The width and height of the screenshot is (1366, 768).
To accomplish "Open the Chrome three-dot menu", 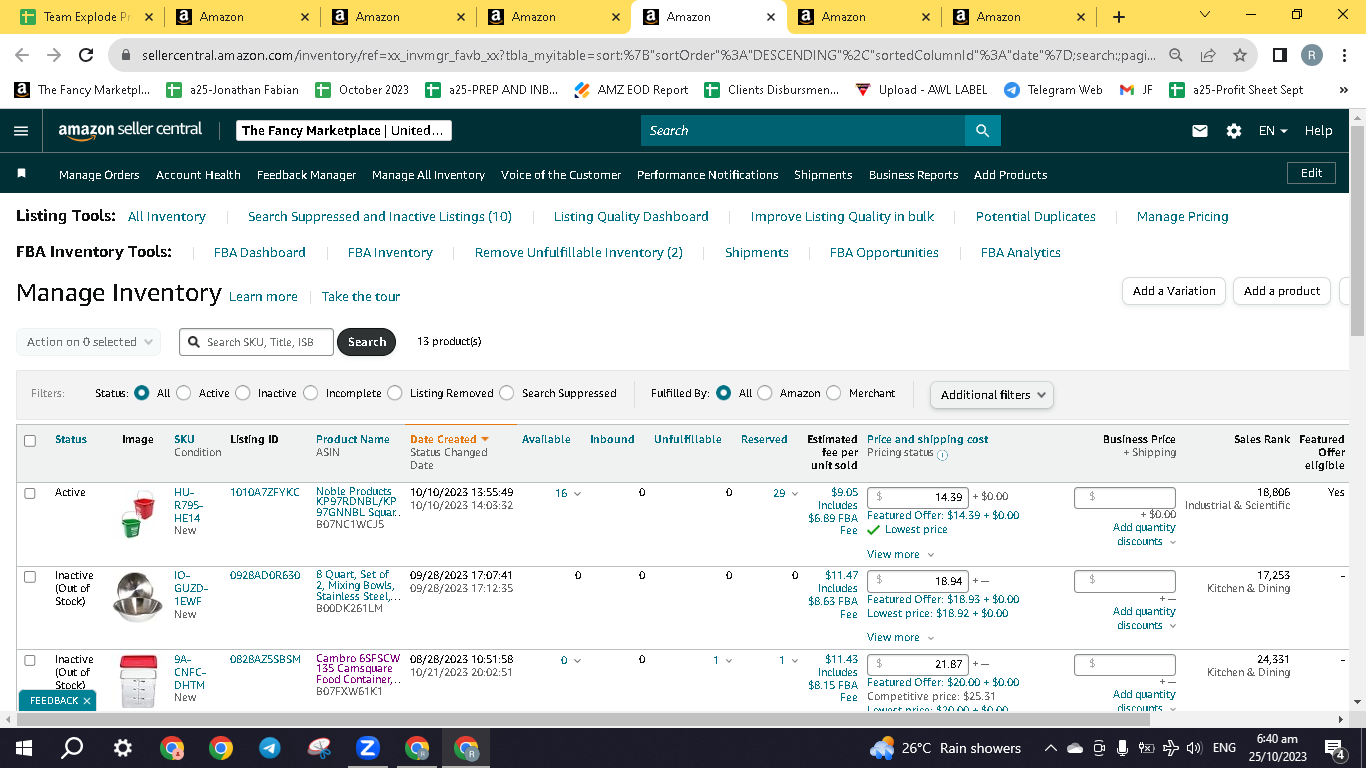I will pyautogui.click(x=1345, y=55).
